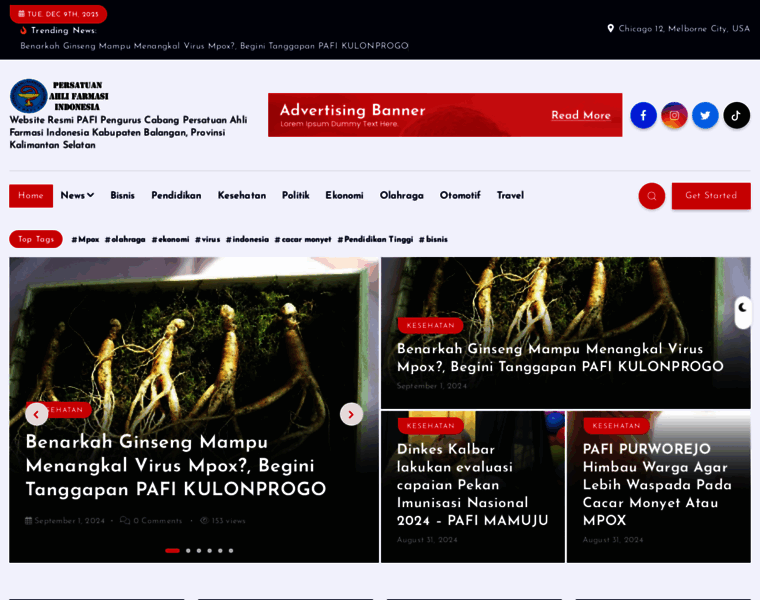Select the #cacar monyet tag
The height and width of the screenshot is (600, 760).
[303, 239]
